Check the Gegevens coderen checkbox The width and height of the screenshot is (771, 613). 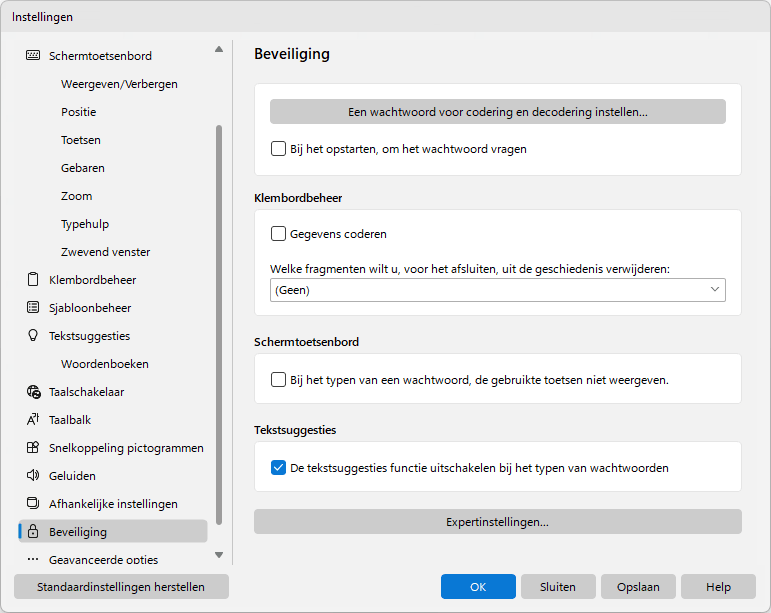pos(278,234)
